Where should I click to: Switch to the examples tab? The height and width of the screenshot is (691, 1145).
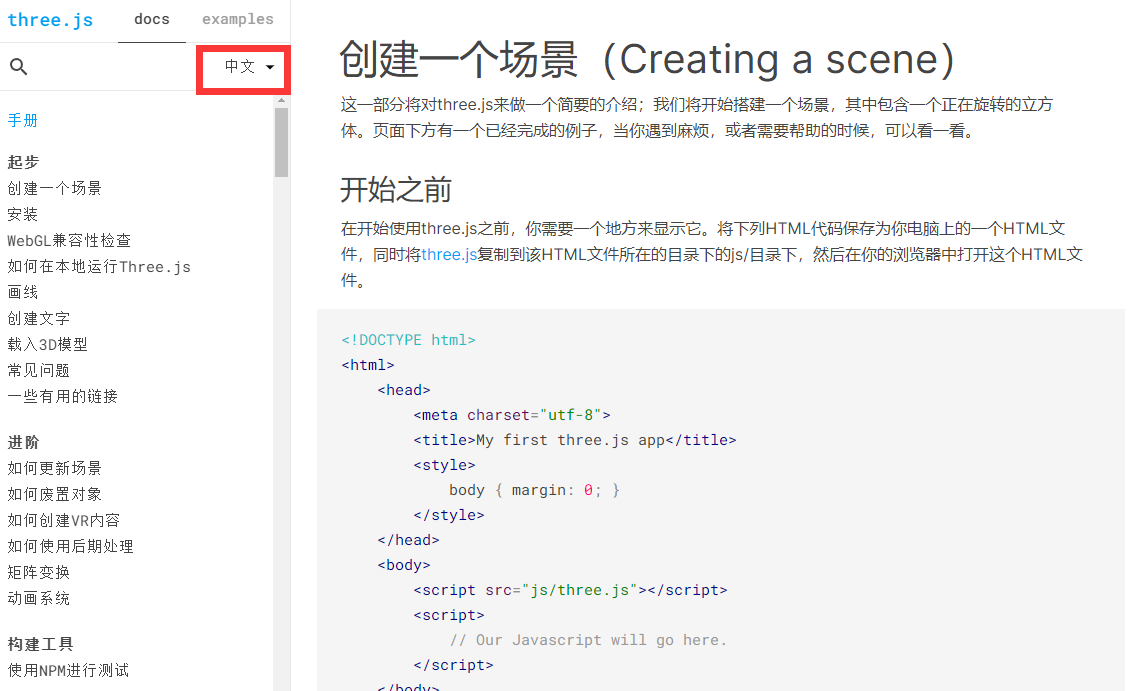[x=237, y=19]
